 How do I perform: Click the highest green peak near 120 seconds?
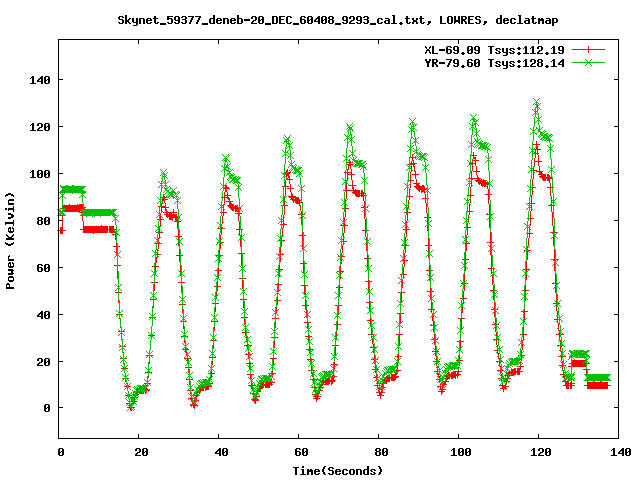[537, 102]
